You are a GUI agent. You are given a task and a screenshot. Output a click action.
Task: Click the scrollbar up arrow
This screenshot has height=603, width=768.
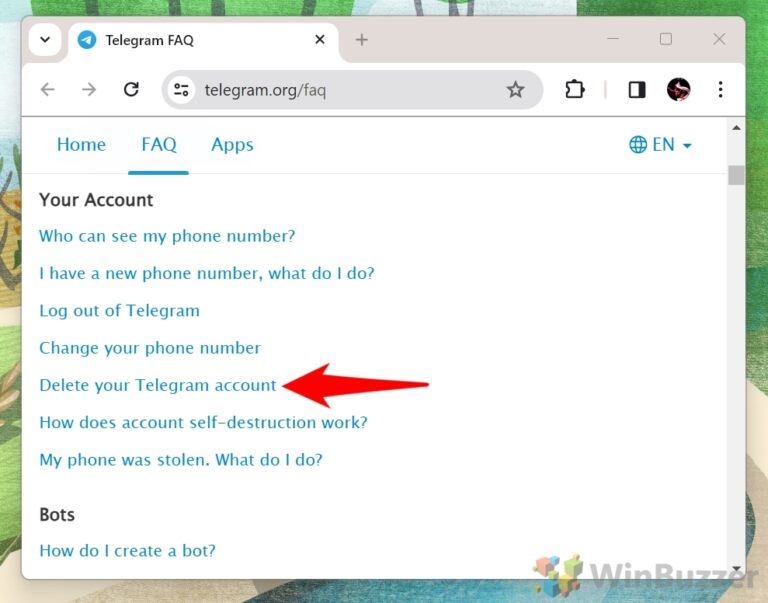tap(736, 128)
